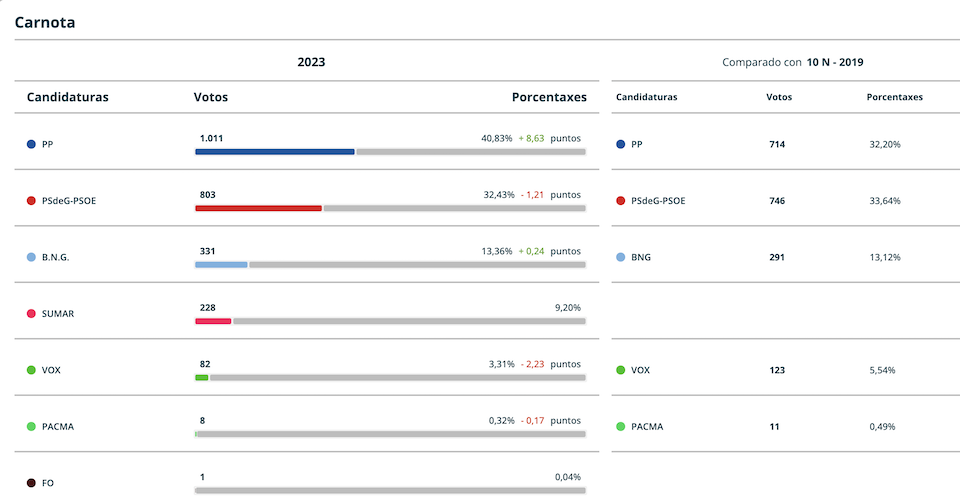Click the BNG party name in 2019 table
Viewport: 960px width, 502px height.
point(641,257)
